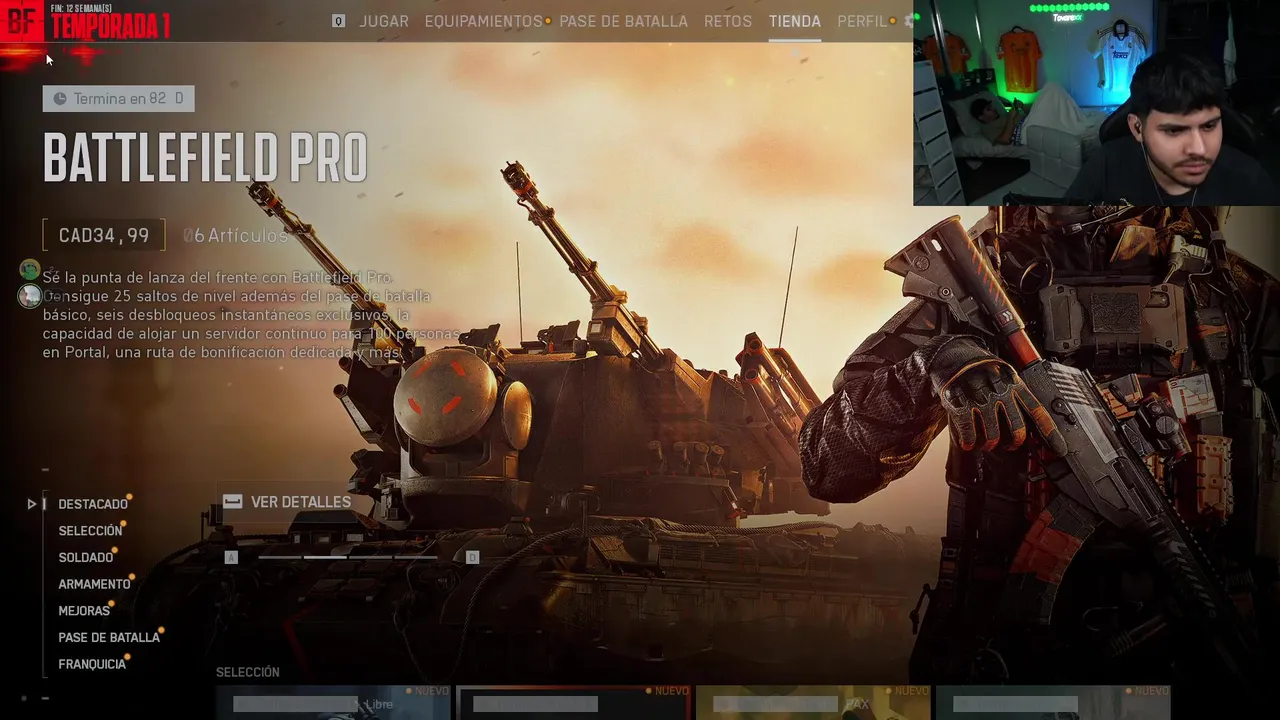This screenshot has height=720, width=1280.
Task: Click the '6 Artículos' item count
Action: click(236, 235)
